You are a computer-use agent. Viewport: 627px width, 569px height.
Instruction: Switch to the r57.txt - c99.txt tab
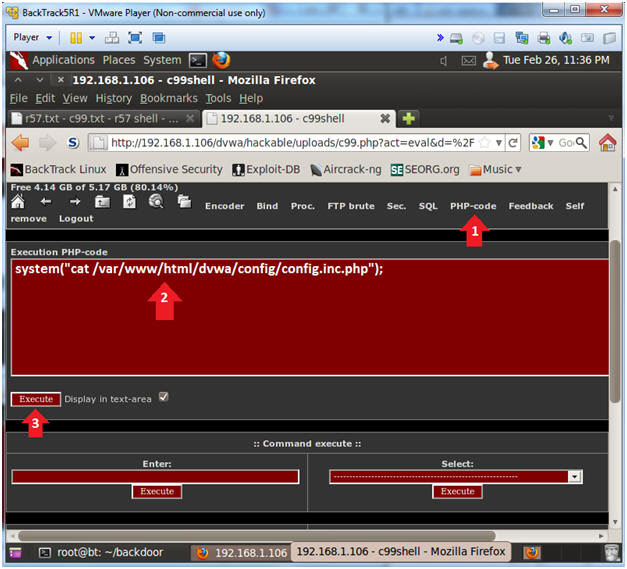(x=103, y=119)
